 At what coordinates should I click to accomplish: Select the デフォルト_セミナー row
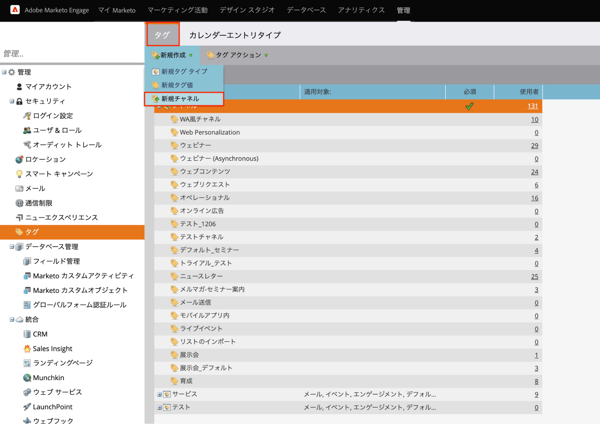coord(348,250)
